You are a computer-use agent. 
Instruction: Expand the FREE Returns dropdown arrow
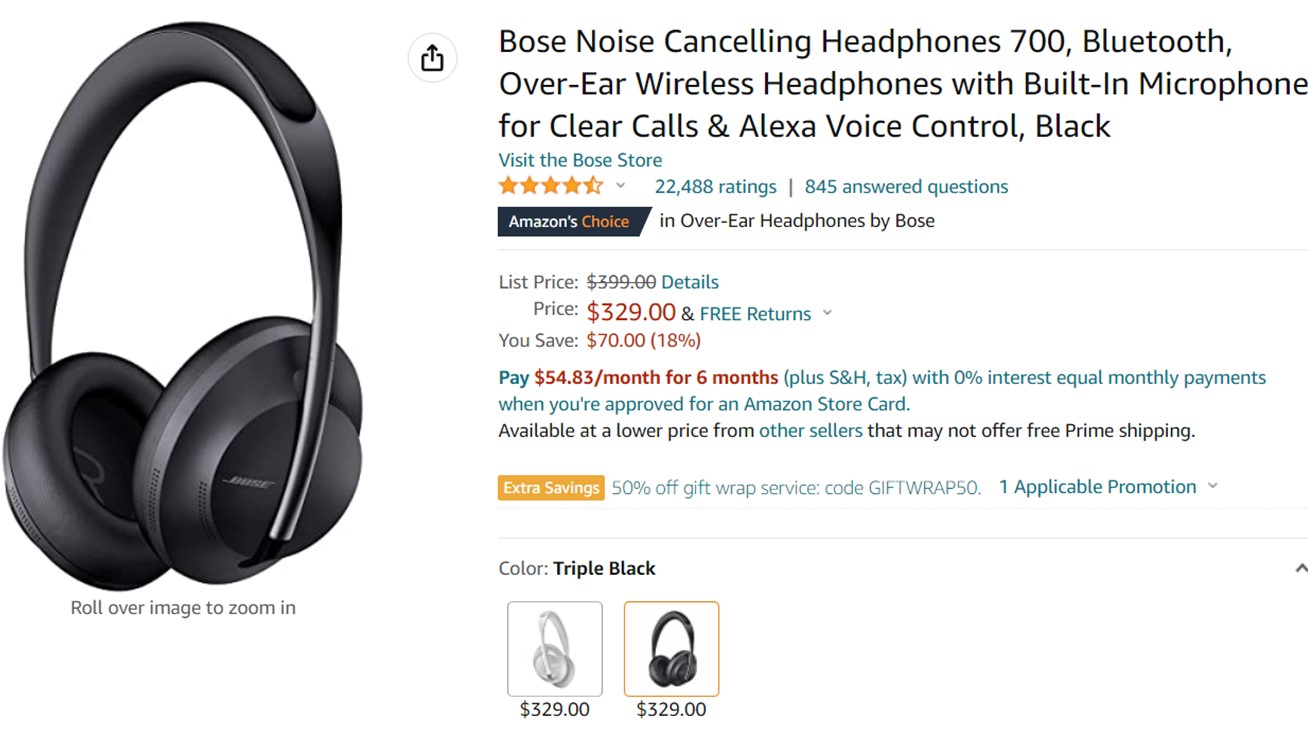click(x=827, y=313)
